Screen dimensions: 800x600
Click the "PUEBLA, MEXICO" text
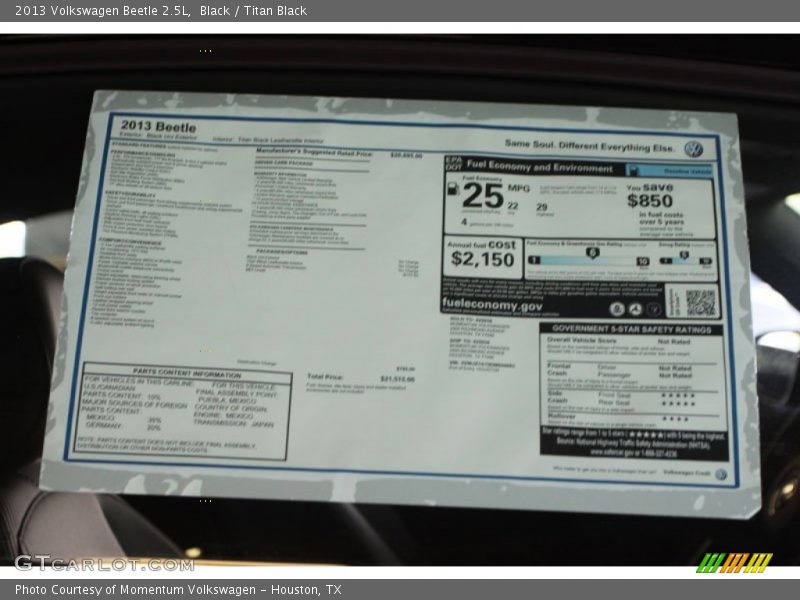[x=228, y=401]
